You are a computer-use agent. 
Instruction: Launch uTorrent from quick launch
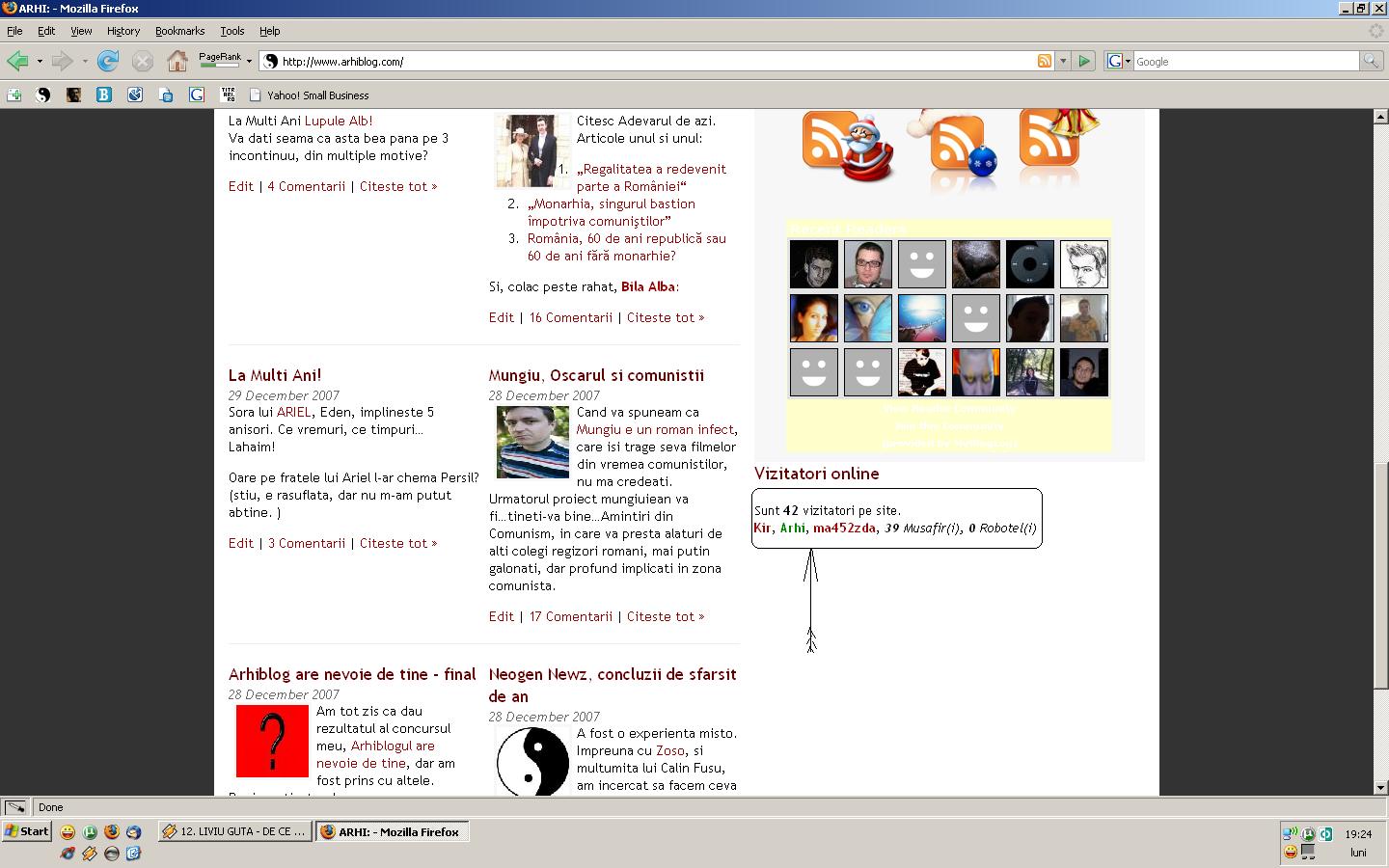pyautogui.click(x=90, y=831)
